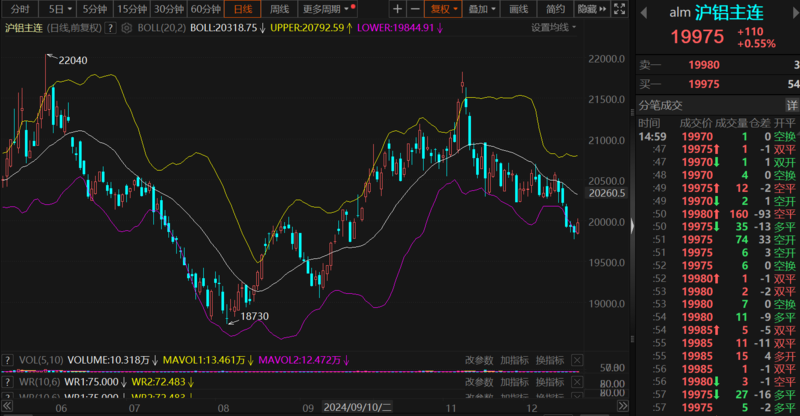
Task: Open 详 details for 分笔成交
Action: point(792,105)
